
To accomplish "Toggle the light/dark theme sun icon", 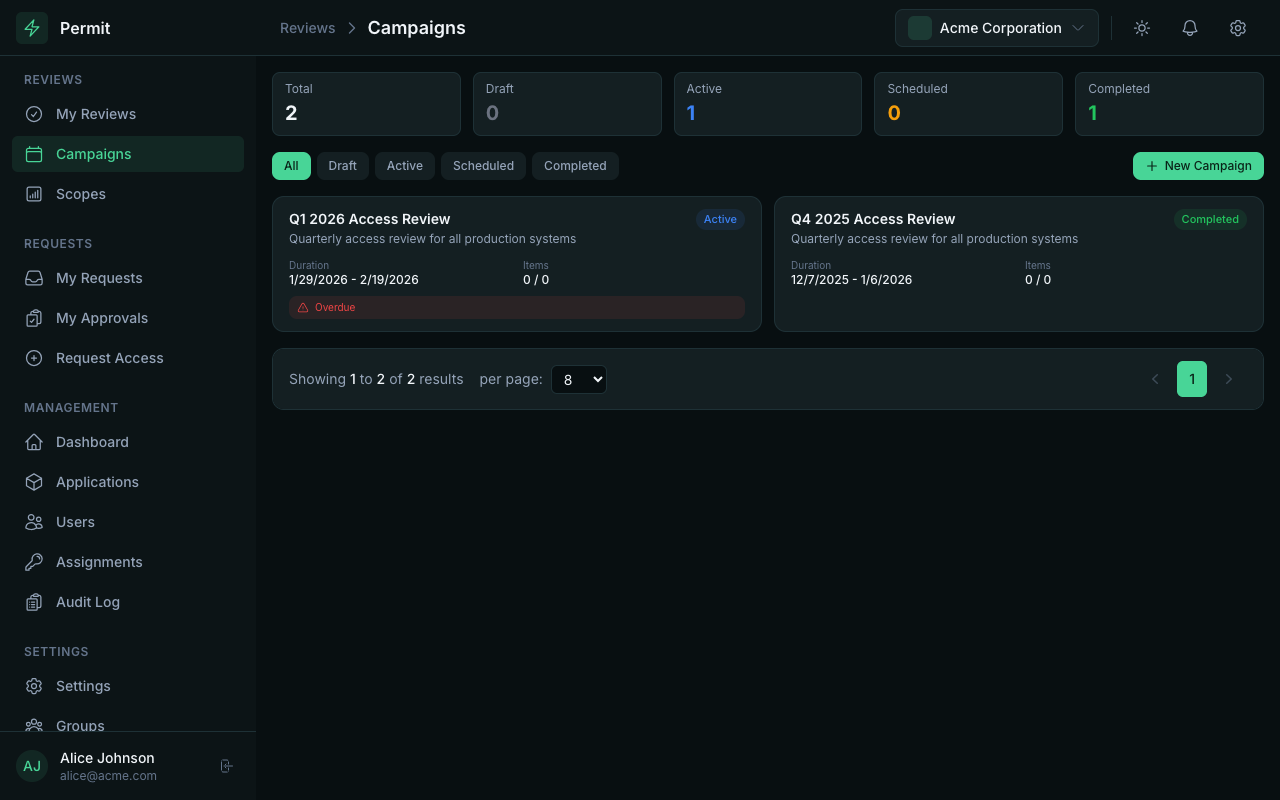I will pyautogui.click(x=1142, y=28).
